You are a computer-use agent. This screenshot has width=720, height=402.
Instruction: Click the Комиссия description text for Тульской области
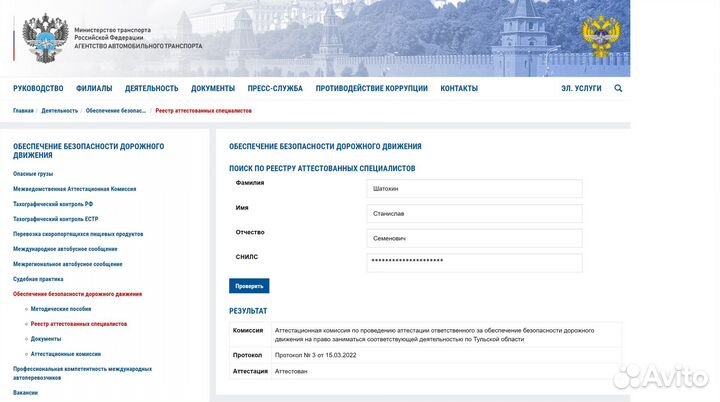click(434, 335)
